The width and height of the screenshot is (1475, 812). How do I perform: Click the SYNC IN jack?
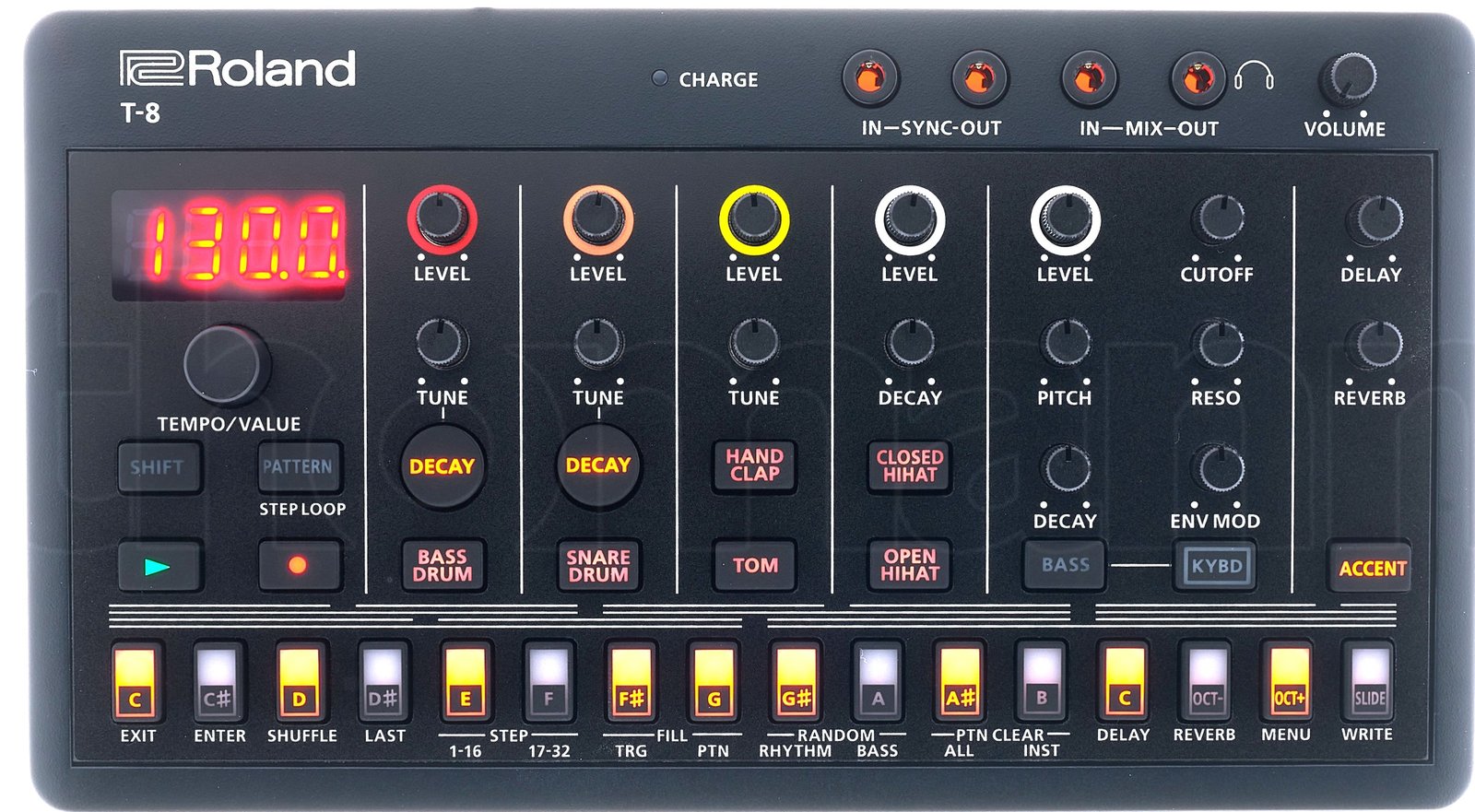point(870,77)
